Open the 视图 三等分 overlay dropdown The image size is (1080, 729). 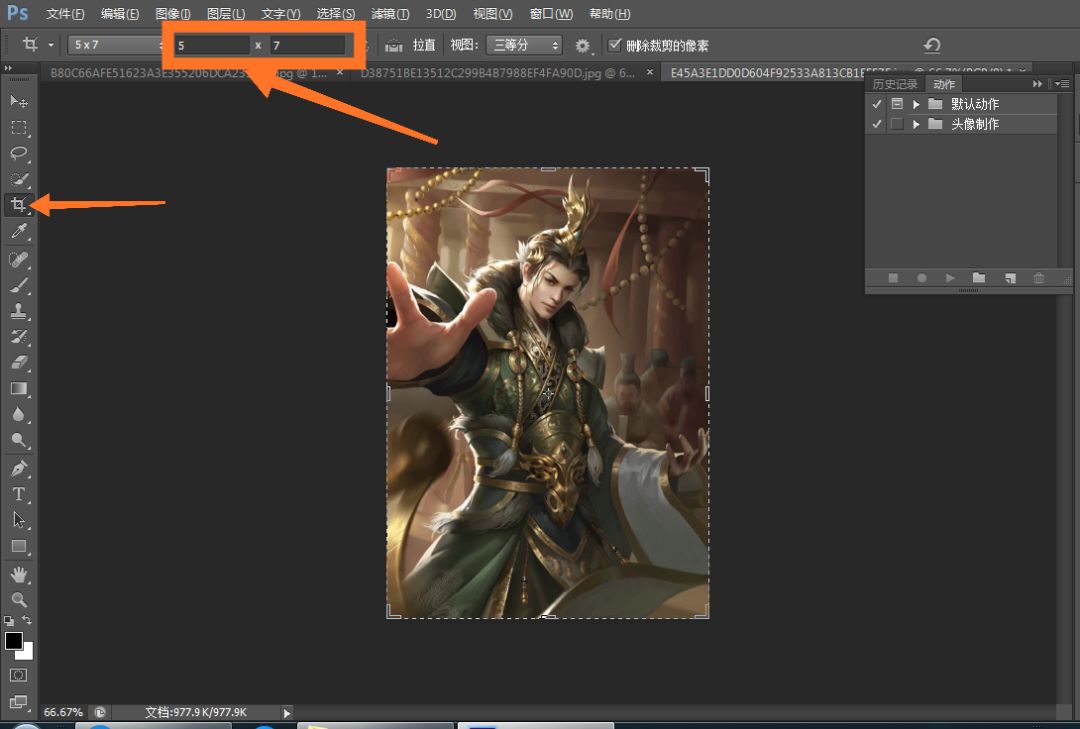pos(523,45)
